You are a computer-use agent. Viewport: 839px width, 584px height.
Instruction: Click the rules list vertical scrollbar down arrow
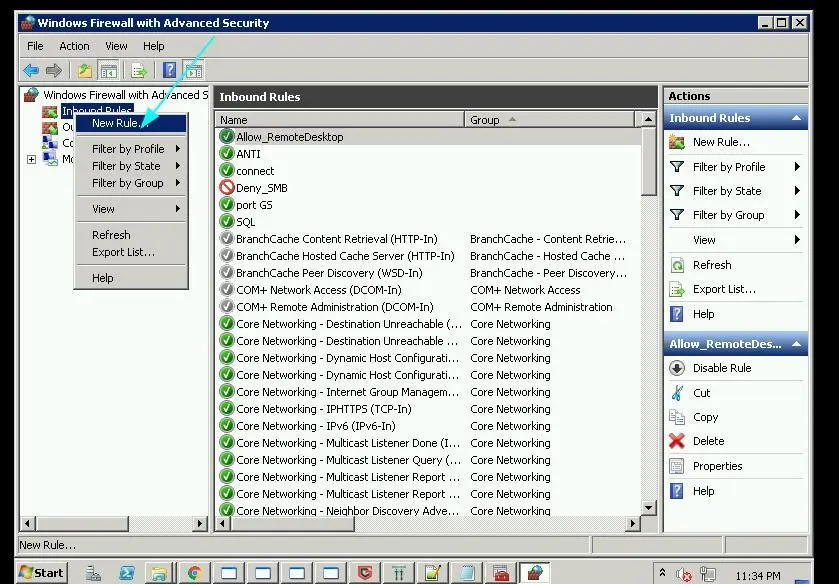[649, 508]
